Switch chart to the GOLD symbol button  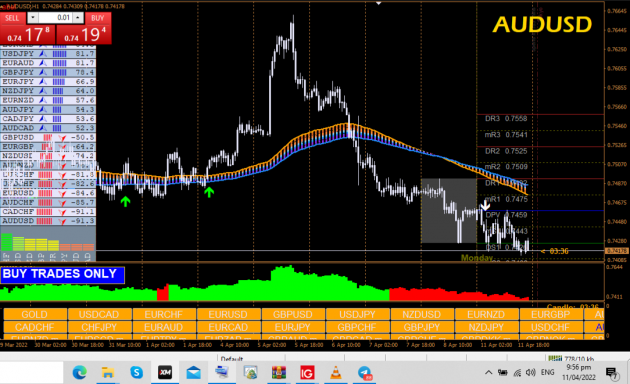point(35,314)
